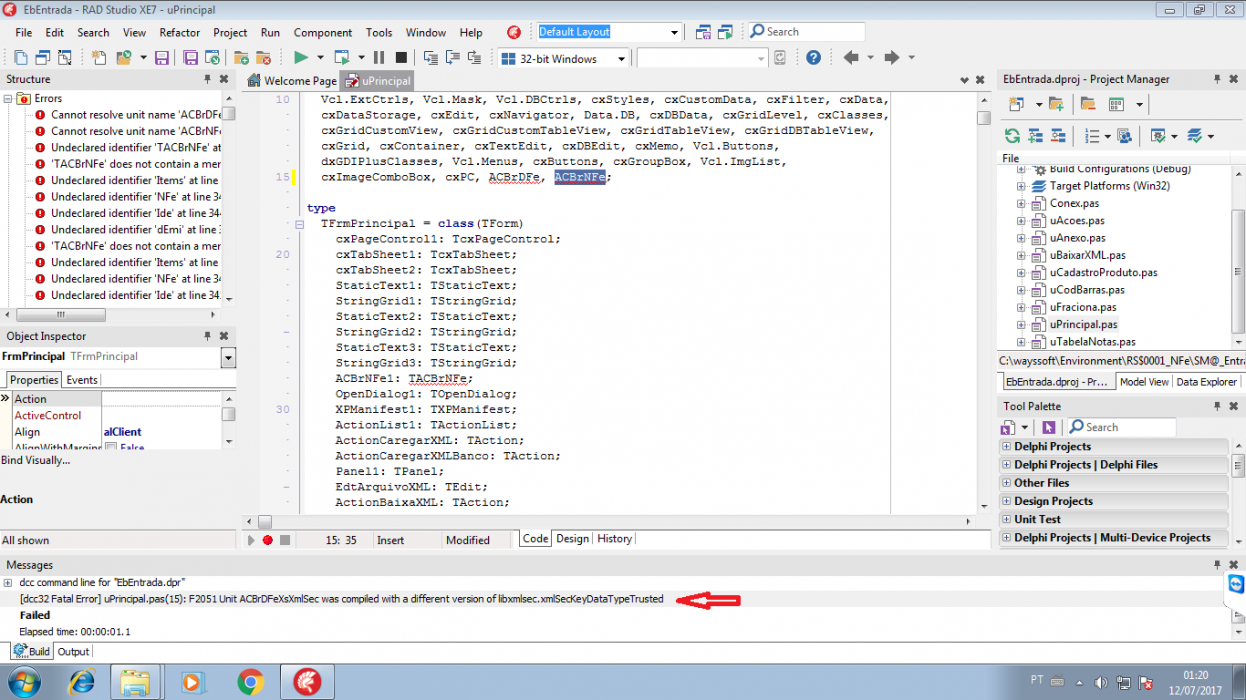Viewport: 1246px width, 700px height.
Task: Open the Run button dropdown arrow
Action: [x=320, y=58]
